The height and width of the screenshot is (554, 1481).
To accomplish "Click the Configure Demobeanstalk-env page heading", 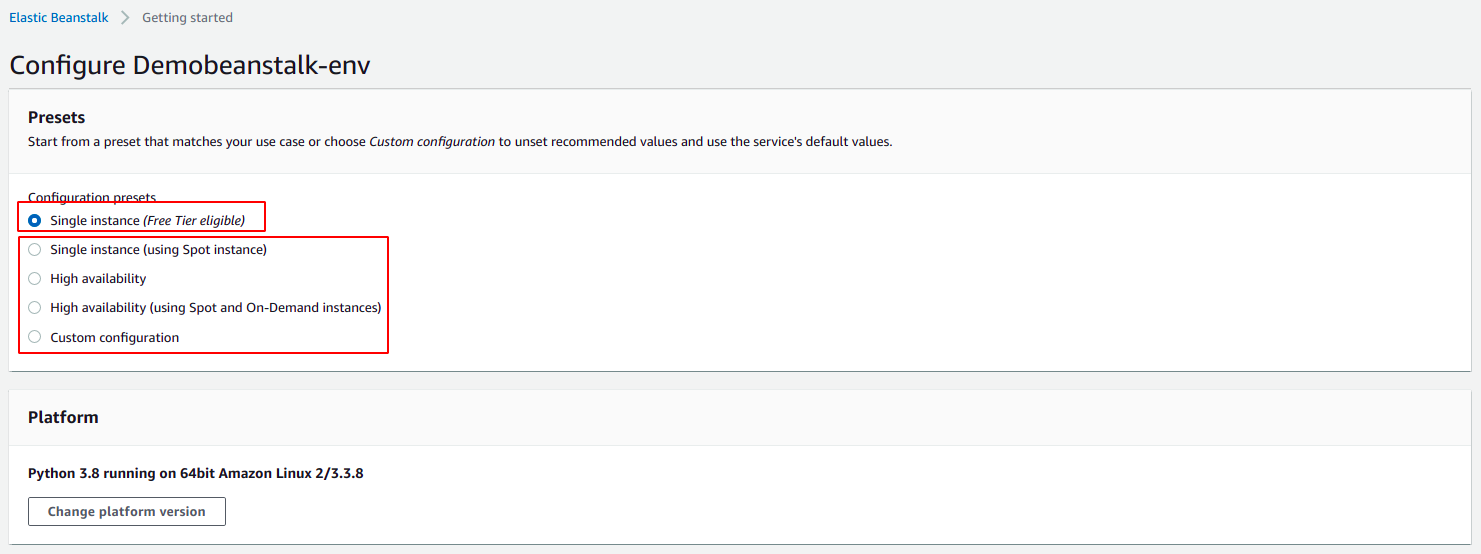I will [x=190, y=66].
